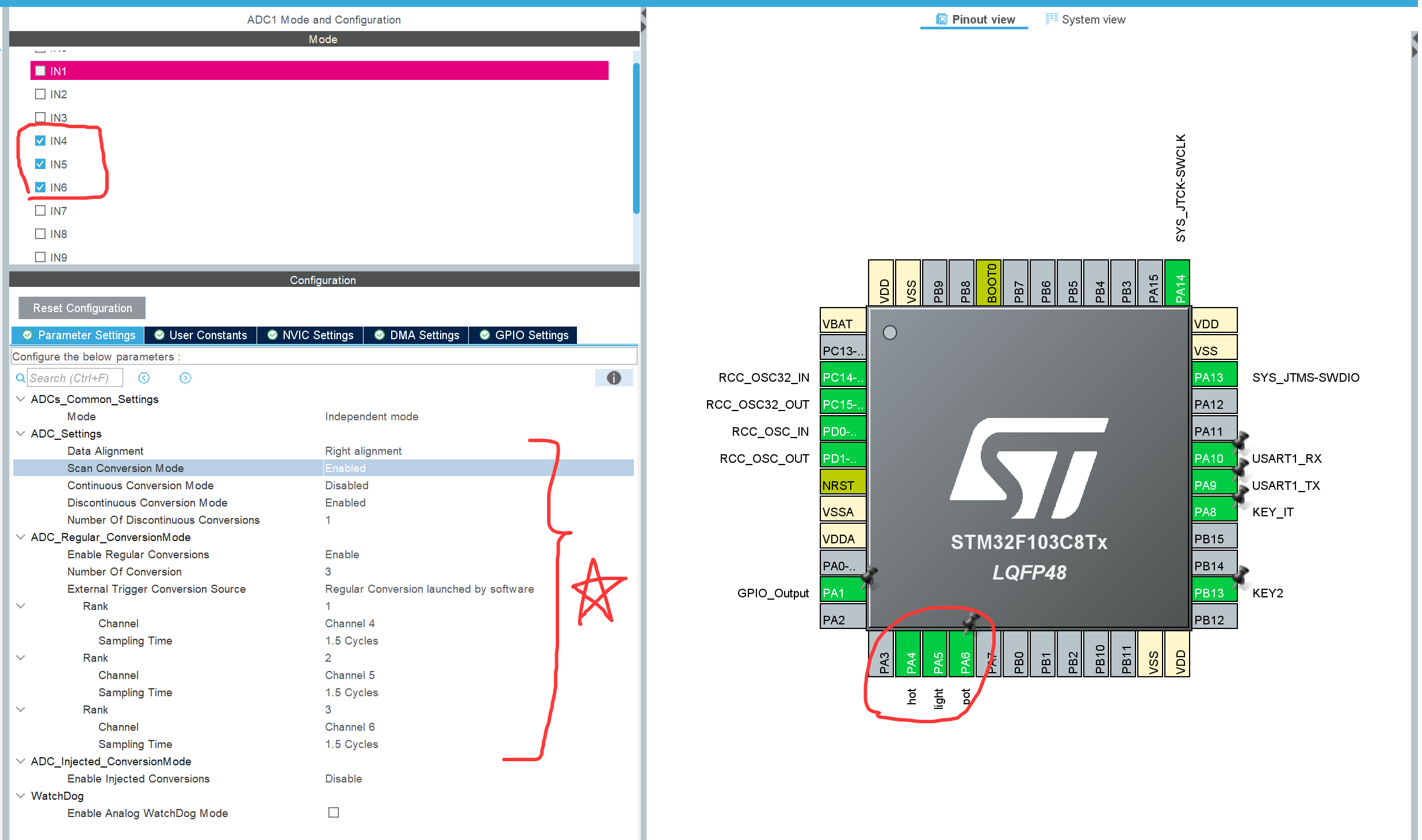Change Rank 1 Sampling Time value
Image resolution: width=1422 pixels, height=840 pixels.
pos(351,640)
